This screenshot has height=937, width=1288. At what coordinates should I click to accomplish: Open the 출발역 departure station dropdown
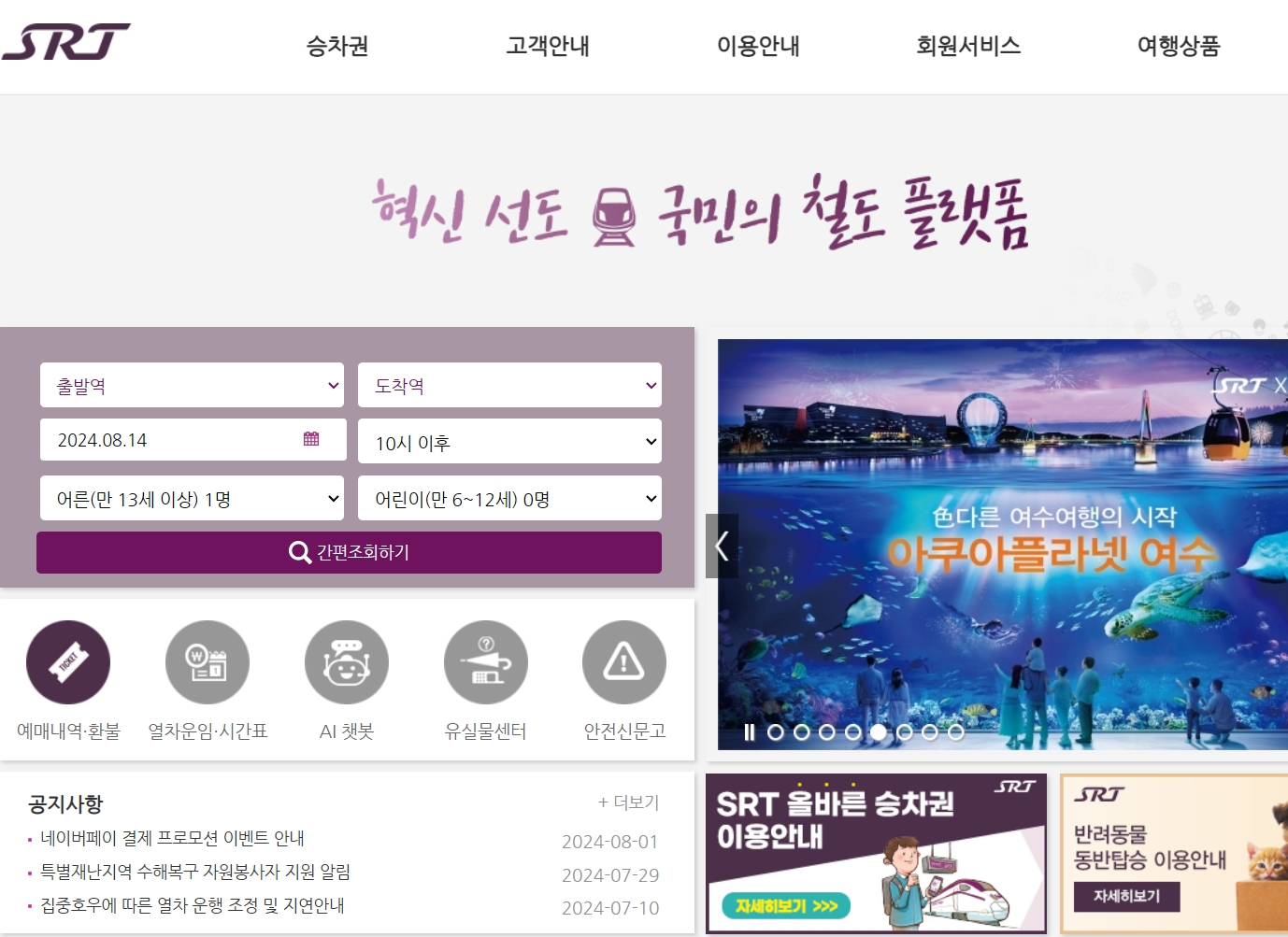[192, 385]
